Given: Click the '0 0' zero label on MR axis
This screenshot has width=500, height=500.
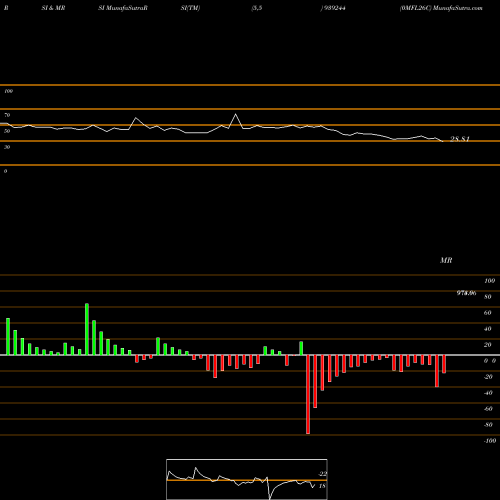Looking at the screenshot, I should (x=490, y=361).
